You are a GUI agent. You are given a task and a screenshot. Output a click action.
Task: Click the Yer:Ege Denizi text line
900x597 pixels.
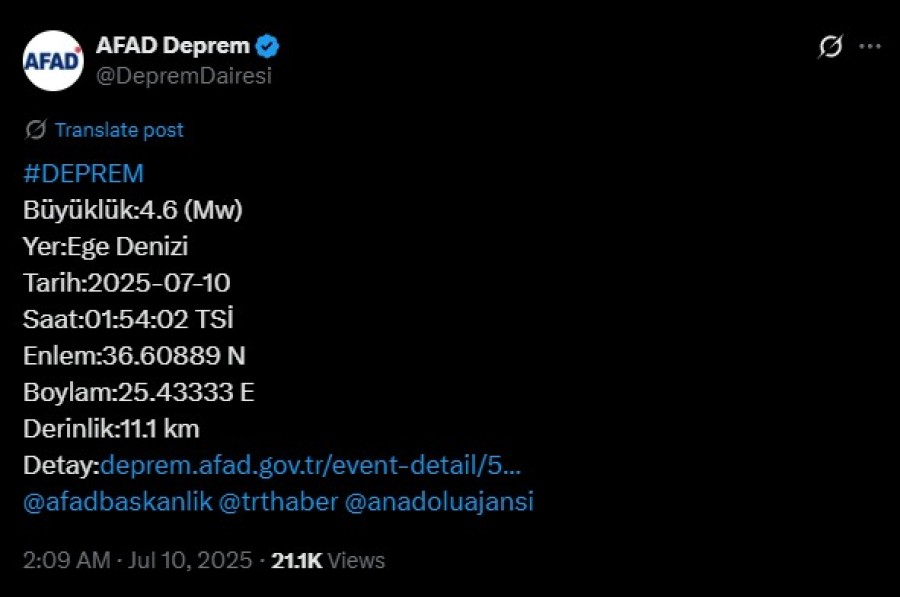click(106, 246)
